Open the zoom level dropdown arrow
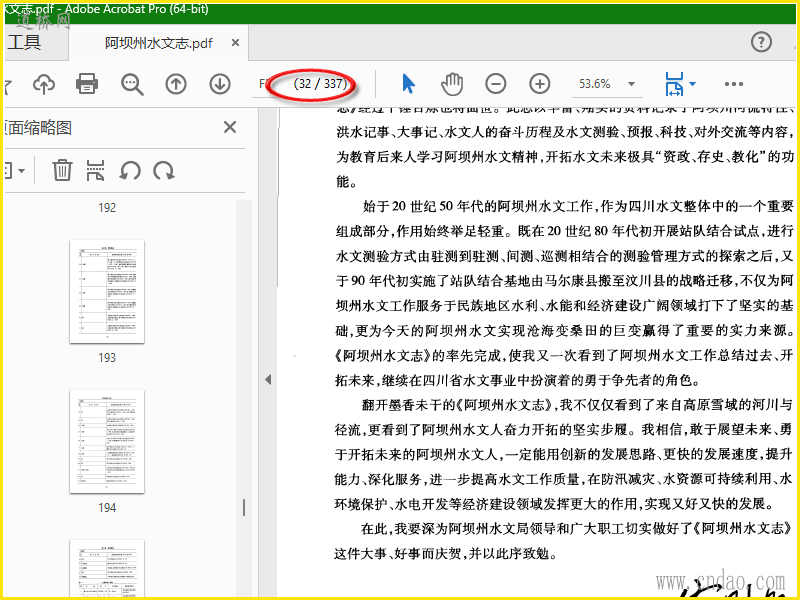This screenshot has height=600, width=800. [632, 84]
